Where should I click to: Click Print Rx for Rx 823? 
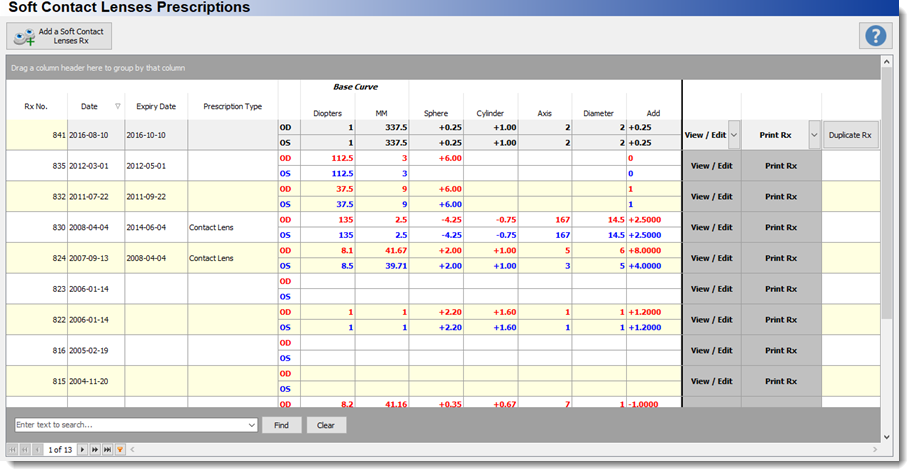781,289
